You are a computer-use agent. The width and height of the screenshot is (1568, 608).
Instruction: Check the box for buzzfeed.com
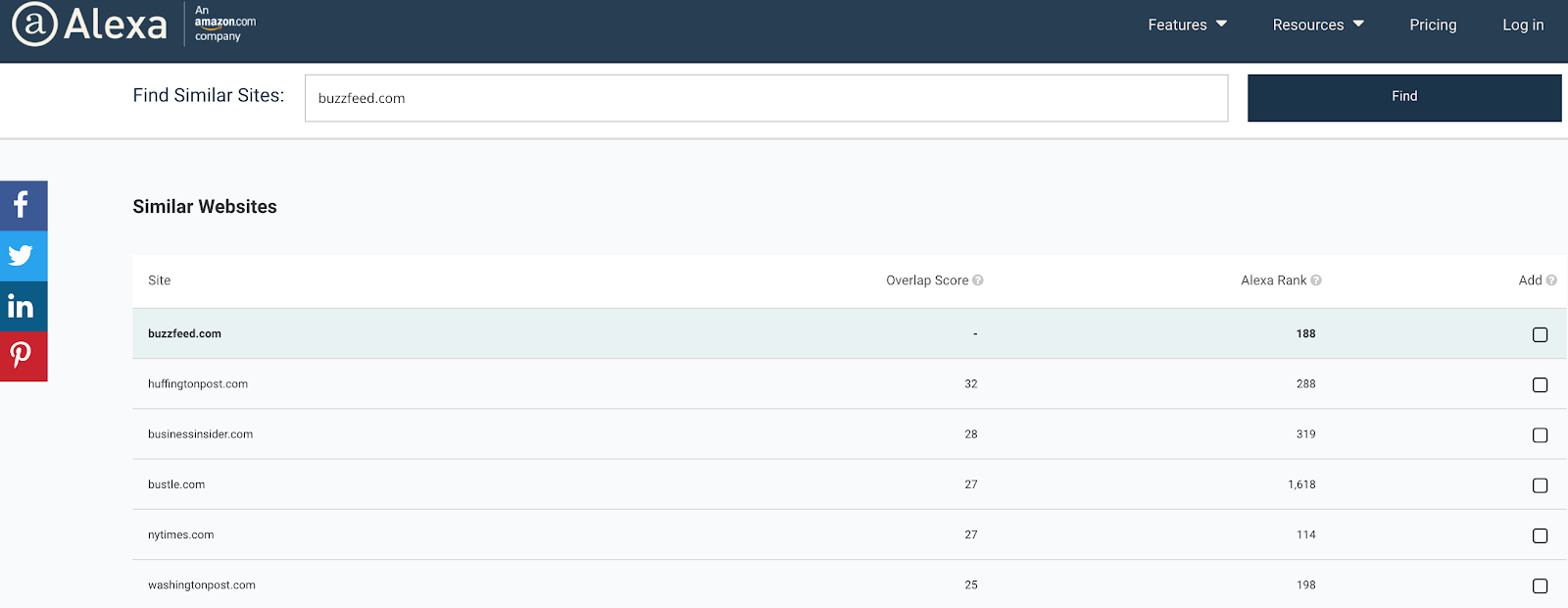pos(1540,334)
